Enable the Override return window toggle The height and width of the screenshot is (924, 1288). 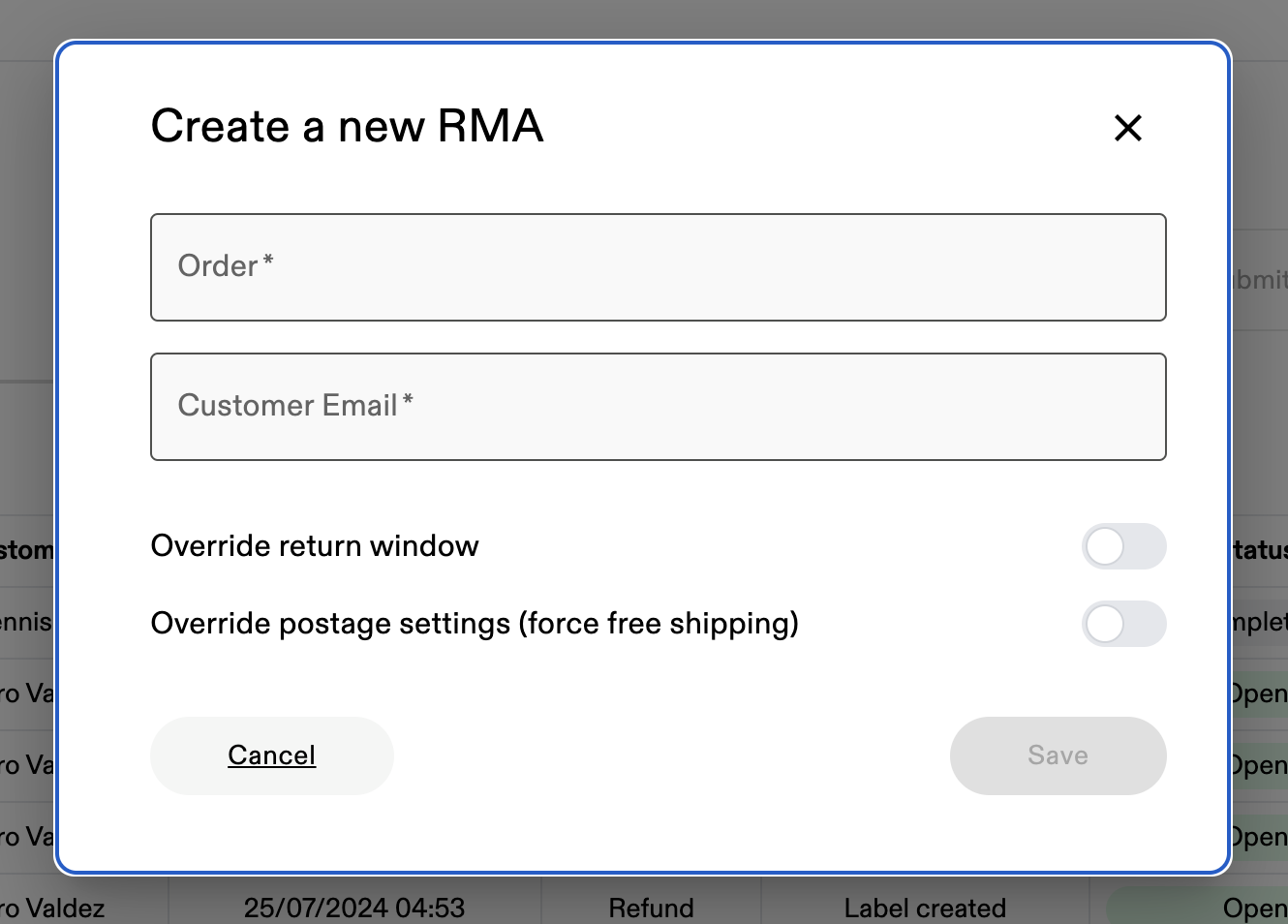point(1123,546)
